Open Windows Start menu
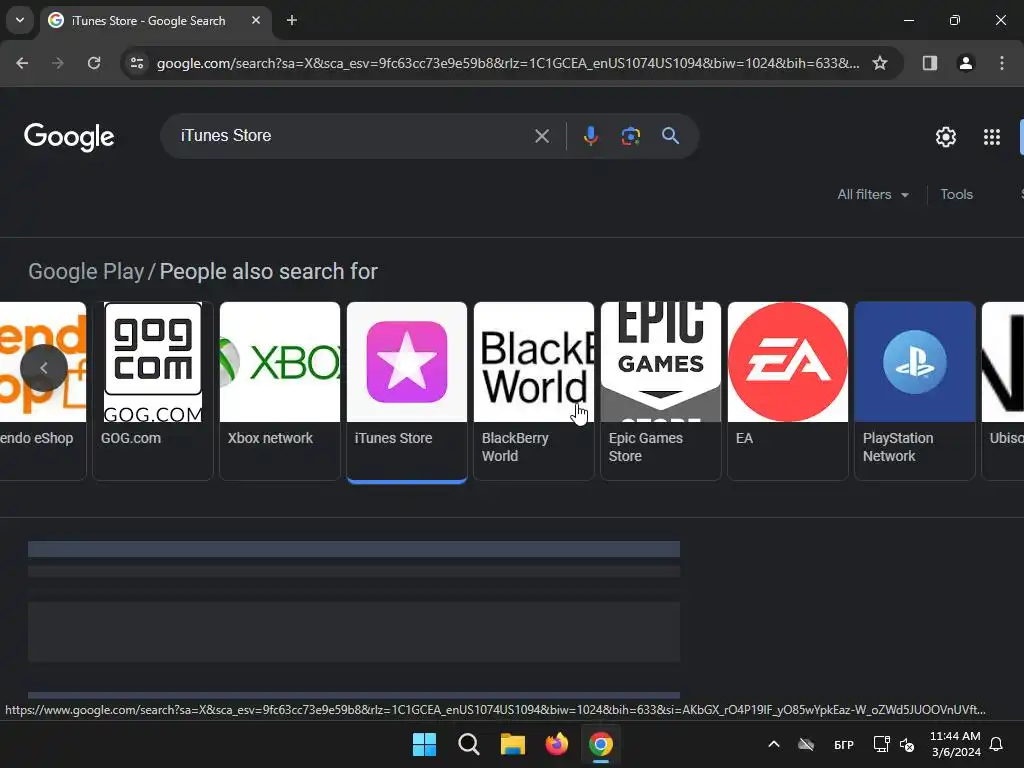Screen dimensions: 1024x768 424,744
